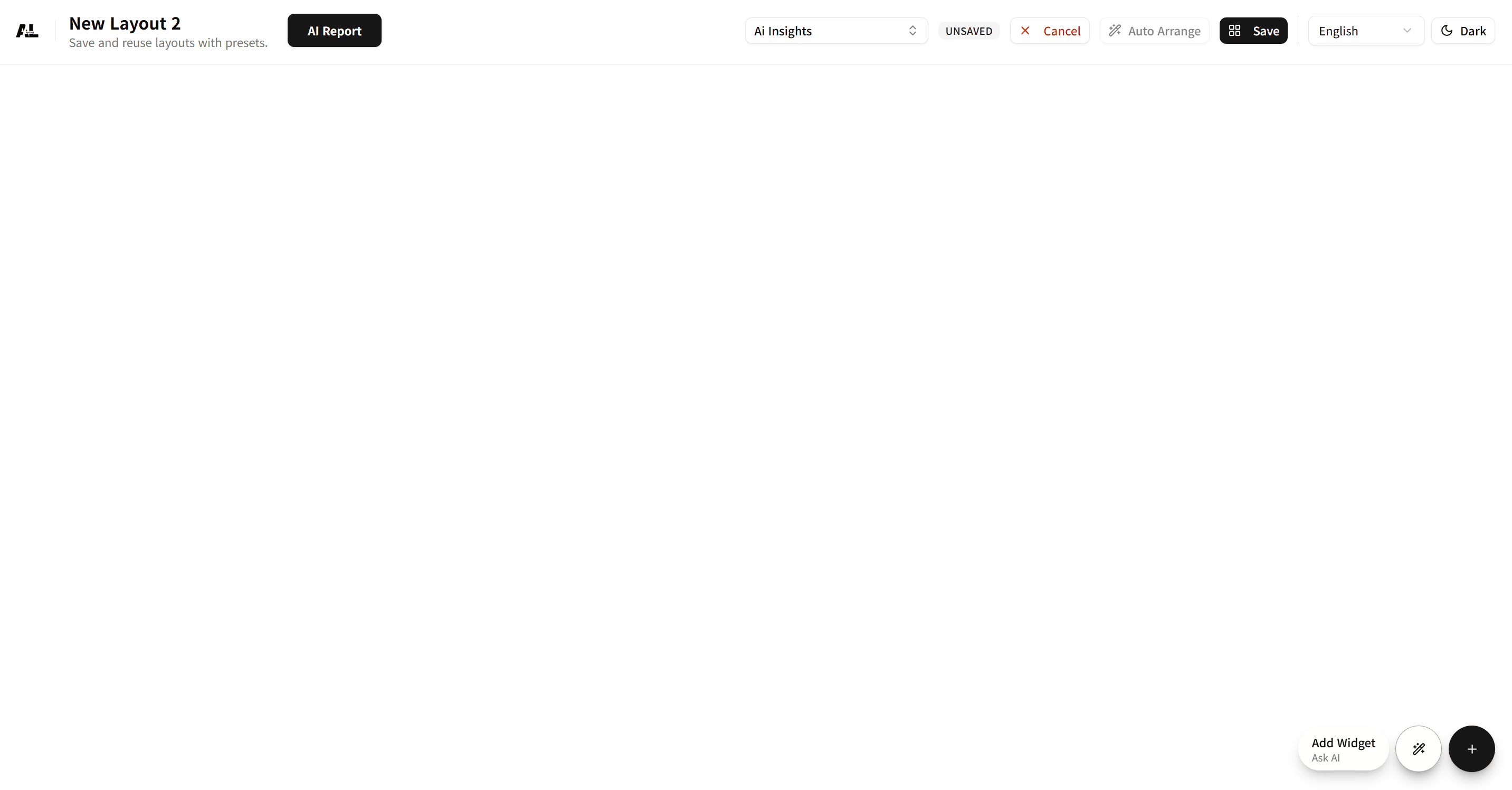1512x790 pixels.
Task: Open the AI Report panel
Action: coord(334,31)
